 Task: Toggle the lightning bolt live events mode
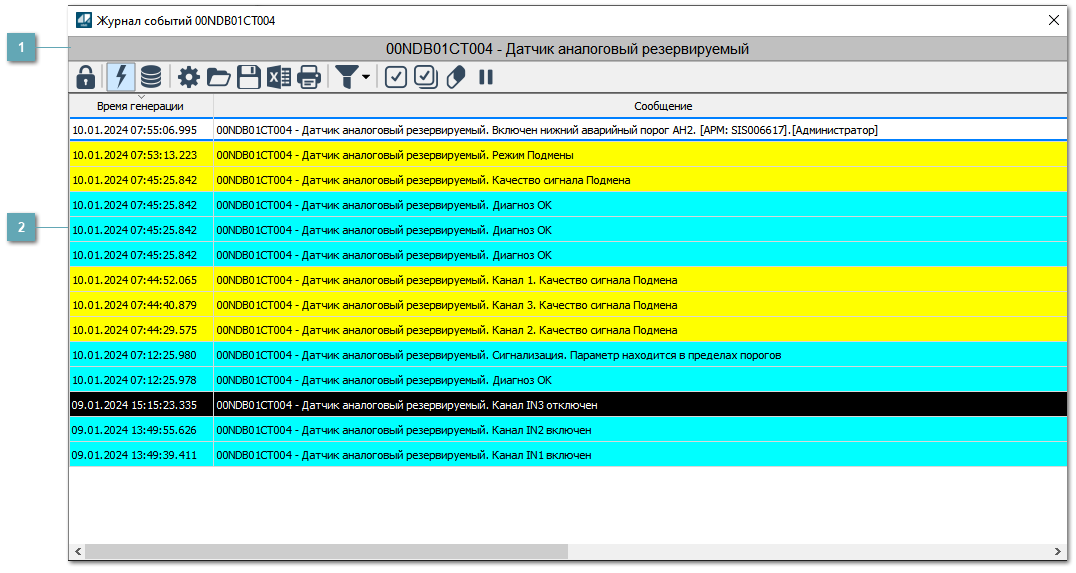point(121,77)
